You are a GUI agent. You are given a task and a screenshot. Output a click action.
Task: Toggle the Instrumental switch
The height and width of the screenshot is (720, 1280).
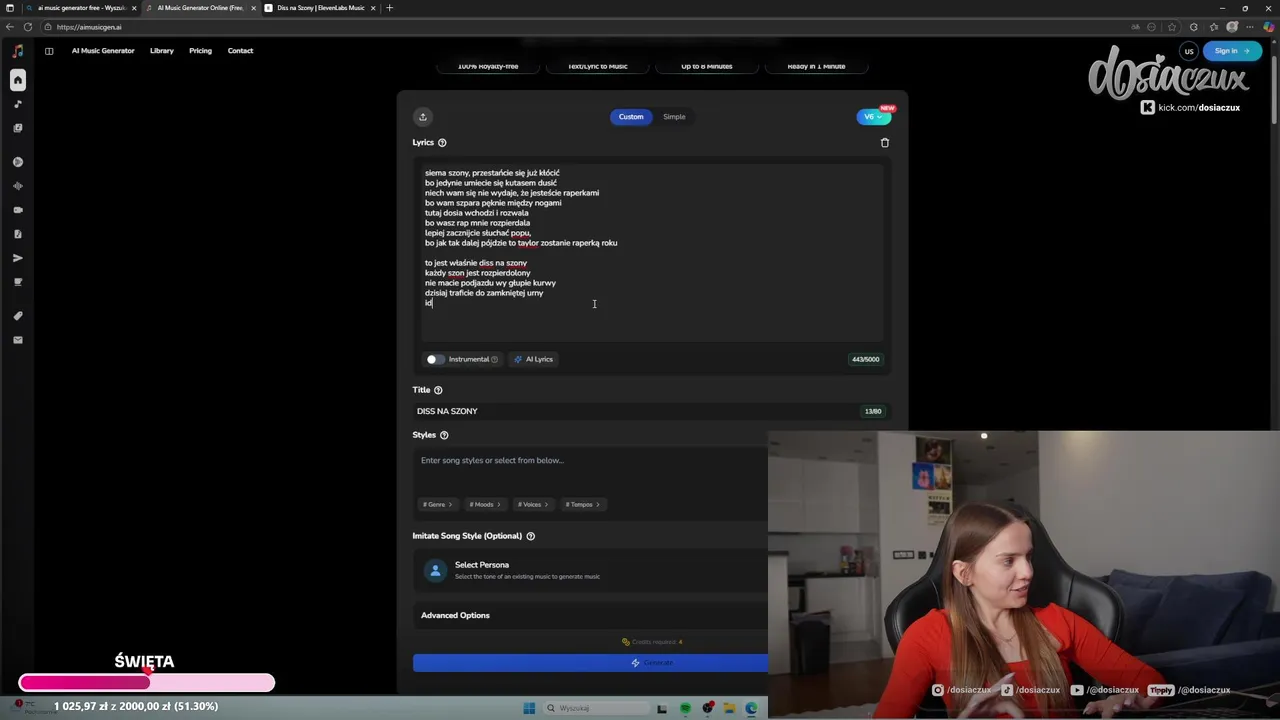click(434, 359)
